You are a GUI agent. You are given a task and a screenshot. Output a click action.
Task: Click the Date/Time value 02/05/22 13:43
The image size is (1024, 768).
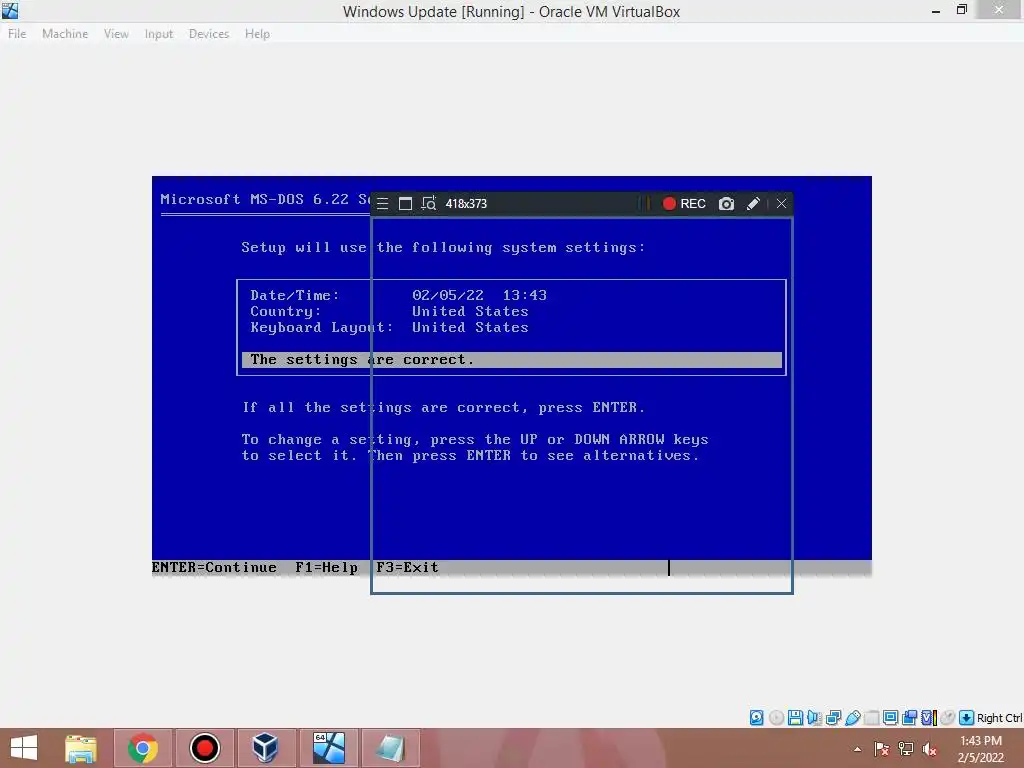(479, 295)
